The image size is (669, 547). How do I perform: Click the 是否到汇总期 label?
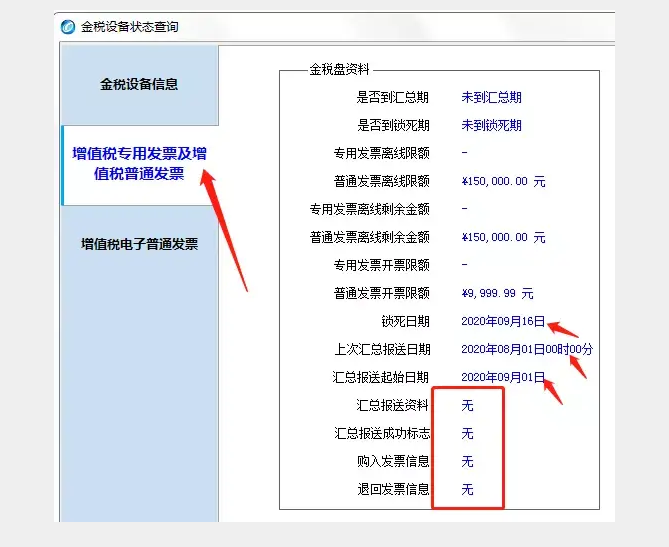(x=393, y=98)
